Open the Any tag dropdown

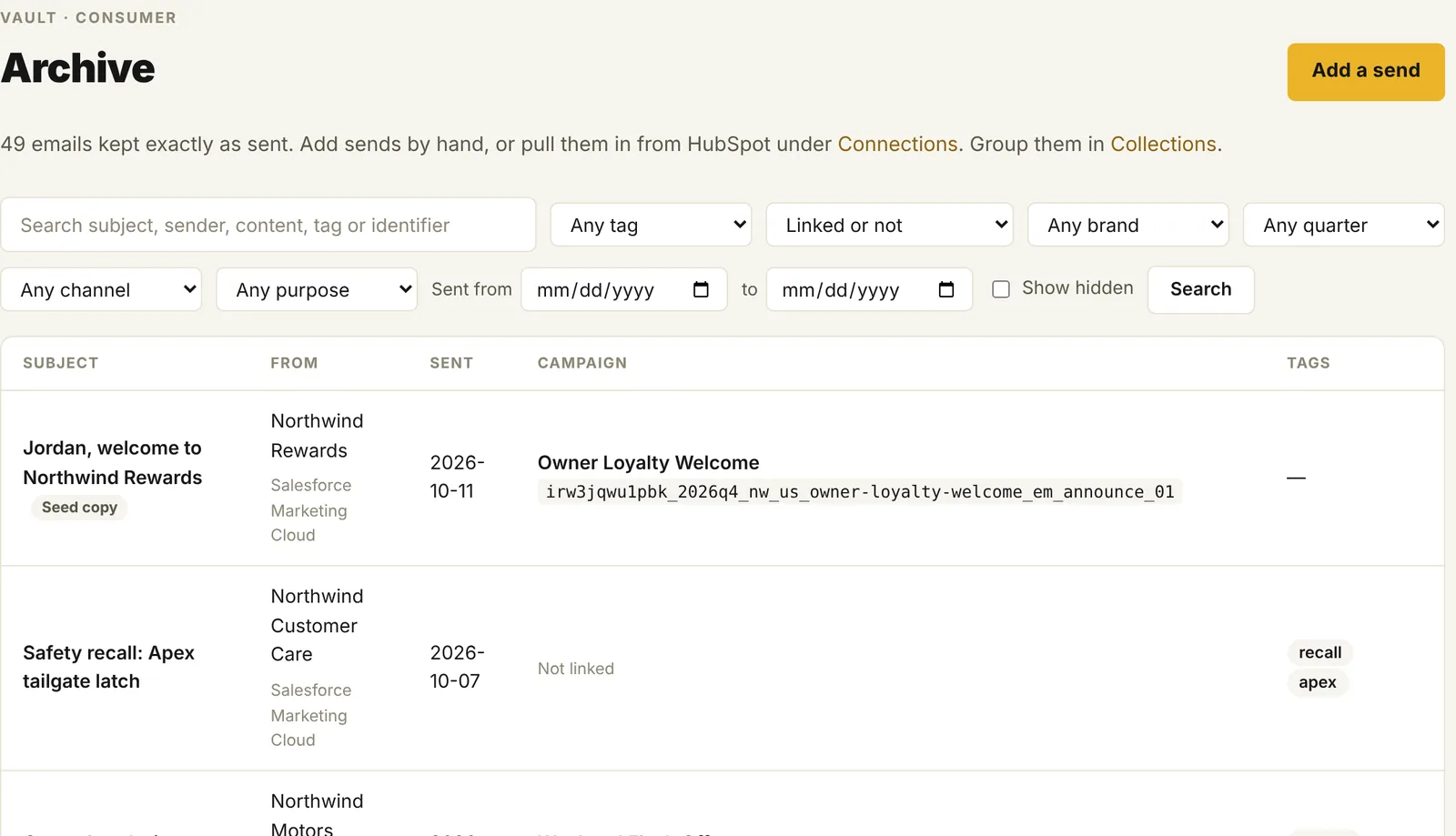(x=651, y=225)
